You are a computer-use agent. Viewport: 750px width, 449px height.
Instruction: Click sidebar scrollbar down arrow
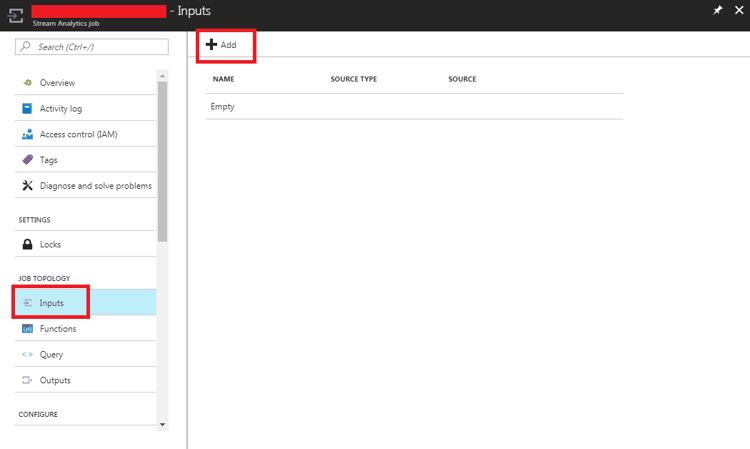(163, 425)
